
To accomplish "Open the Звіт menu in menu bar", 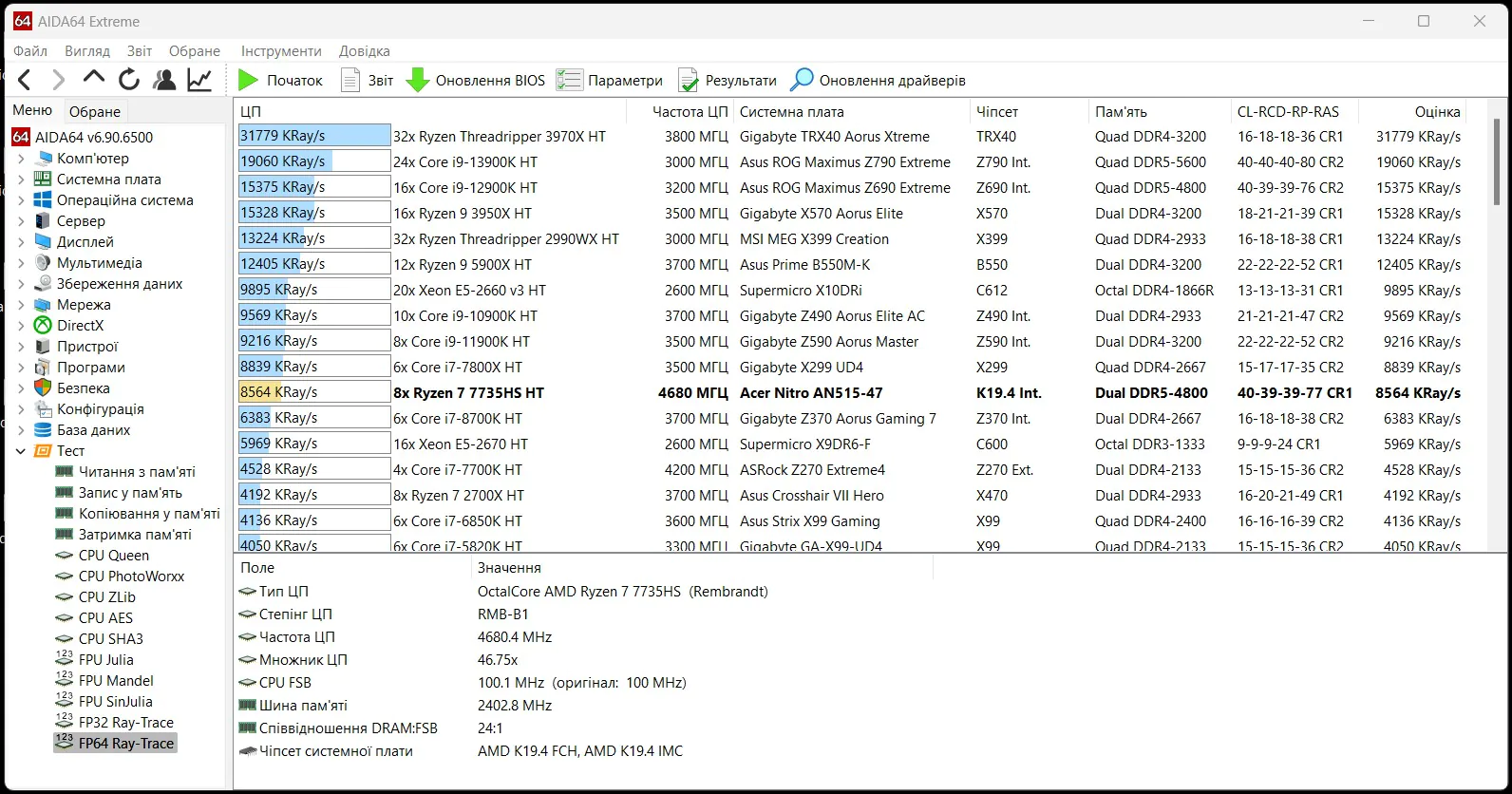I will coord(140,51).
